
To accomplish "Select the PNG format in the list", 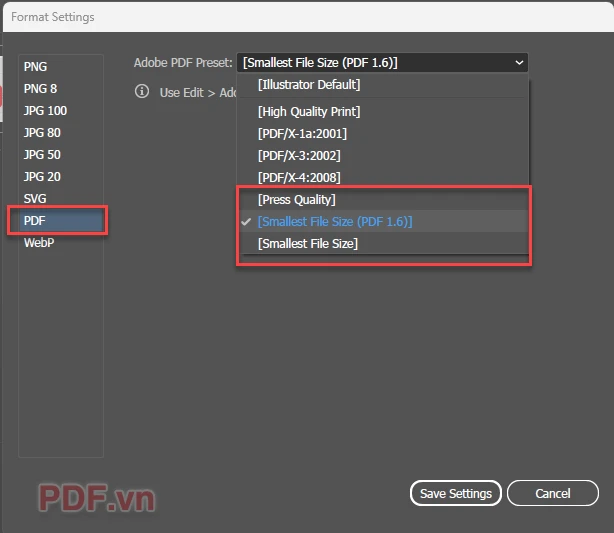I will tap(61, 67).
